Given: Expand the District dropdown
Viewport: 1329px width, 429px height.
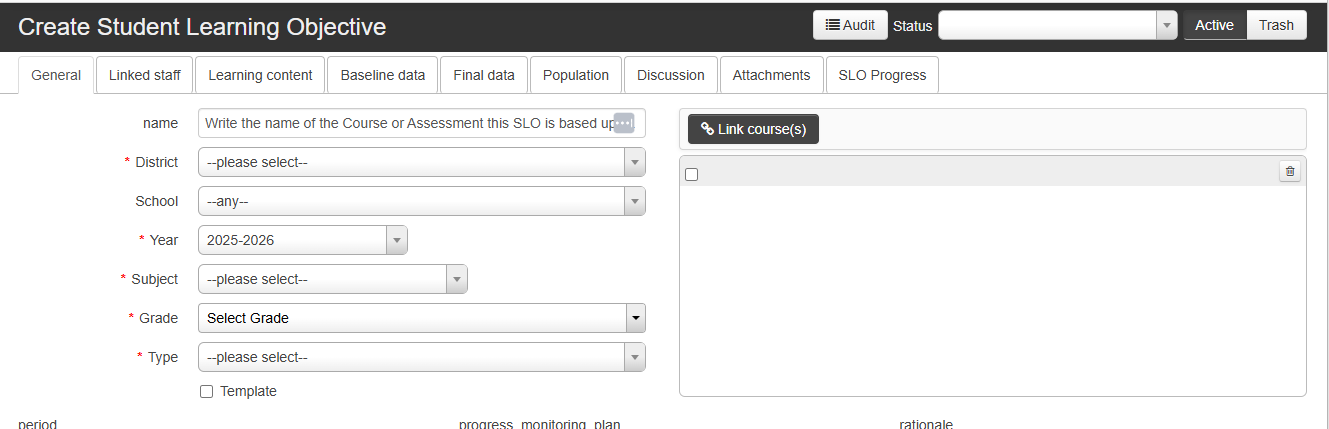Looking at the screenshot, I should (x=421, y=162).
